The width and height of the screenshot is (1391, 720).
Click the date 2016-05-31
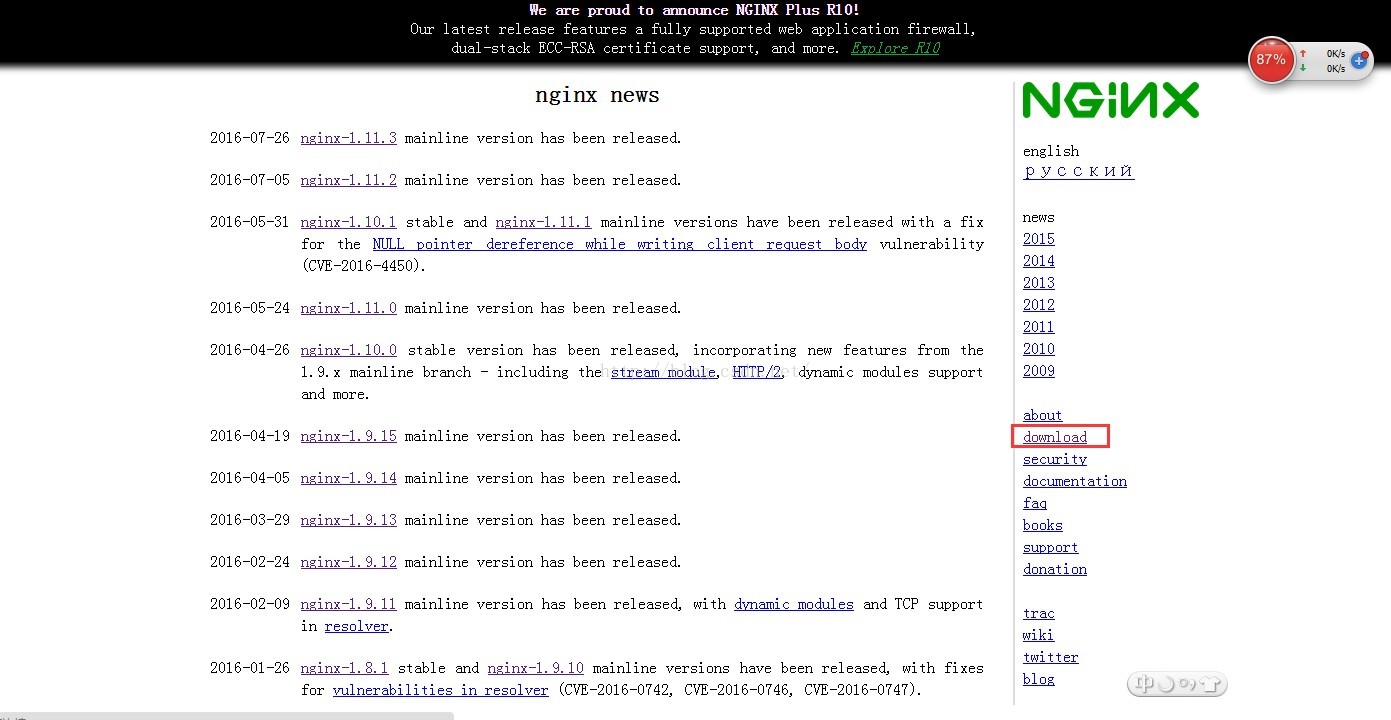point(250,222)
